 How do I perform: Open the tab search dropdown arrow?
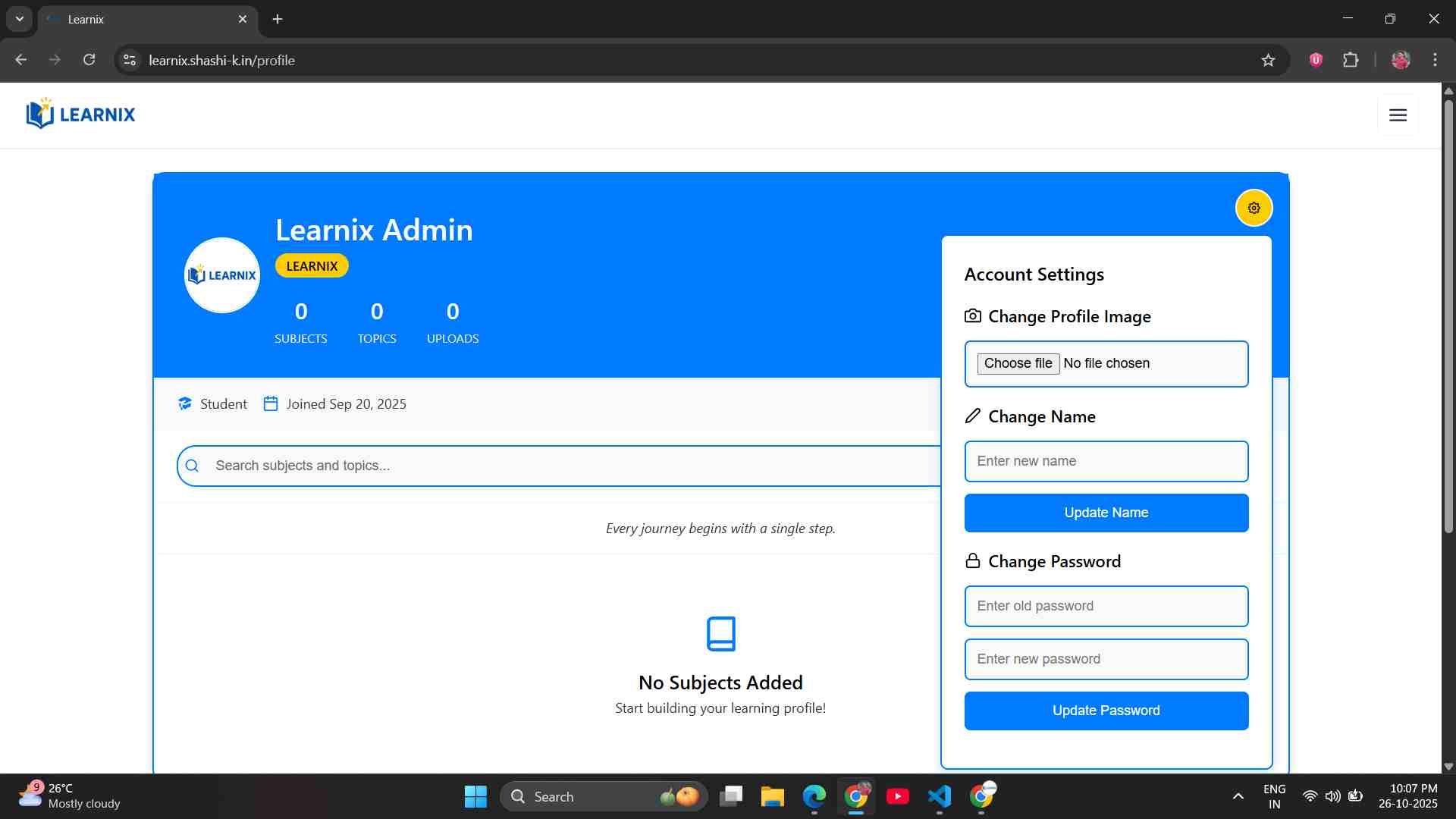pos(20,19)
